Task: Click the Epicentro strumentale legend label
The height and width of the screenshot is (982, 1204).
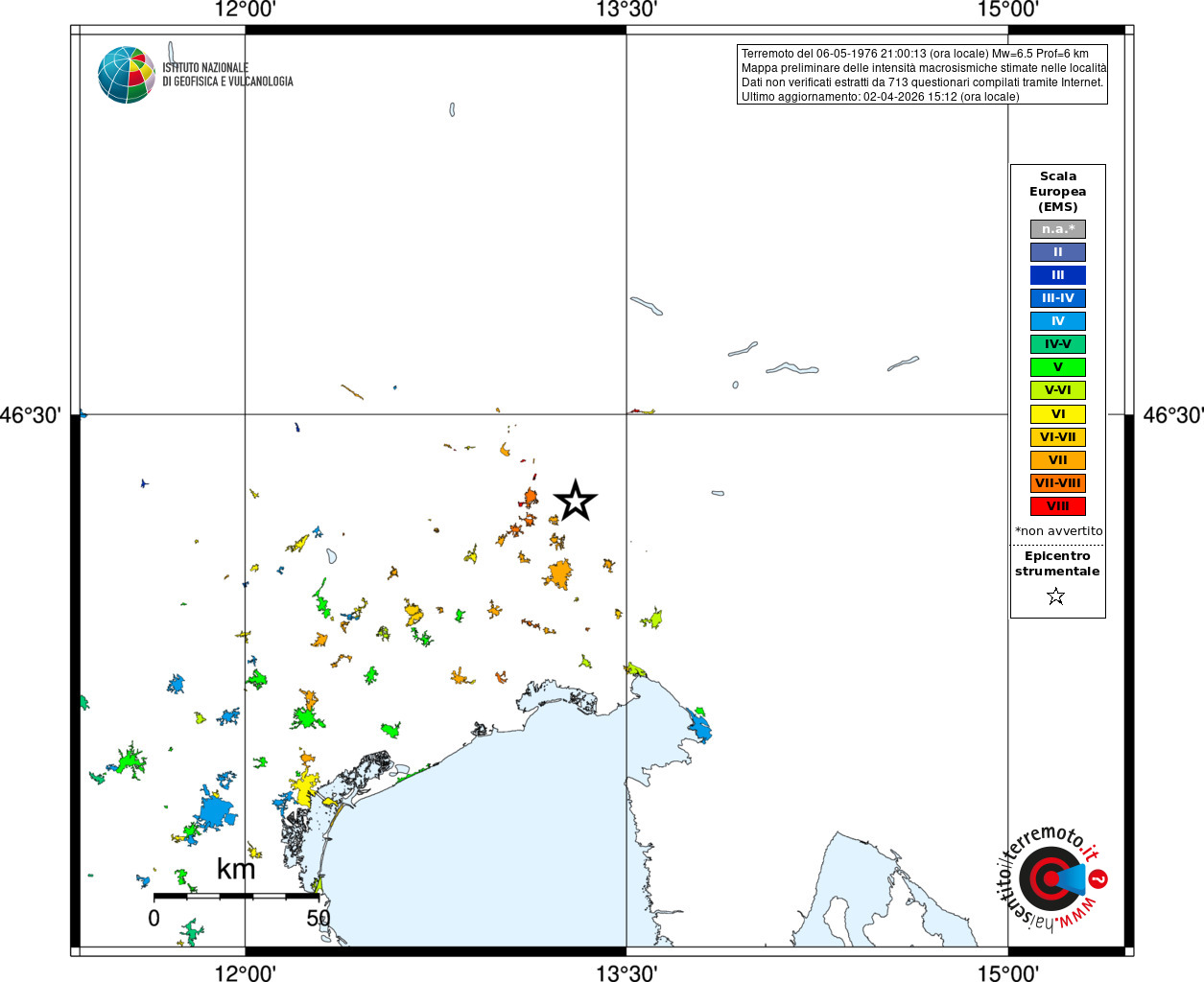Action: tap(1057, 564)
